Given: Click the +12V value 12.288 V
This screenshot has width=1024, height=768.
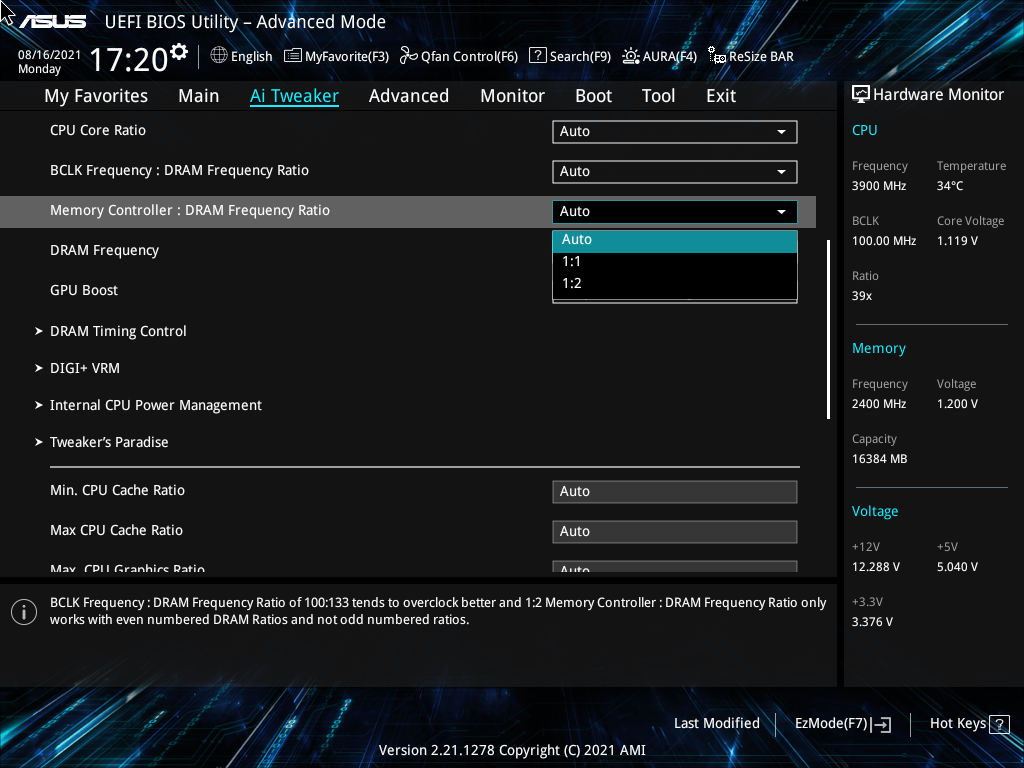Looking at the screenshot, I should pyautogui.click(x=876, y=567).
